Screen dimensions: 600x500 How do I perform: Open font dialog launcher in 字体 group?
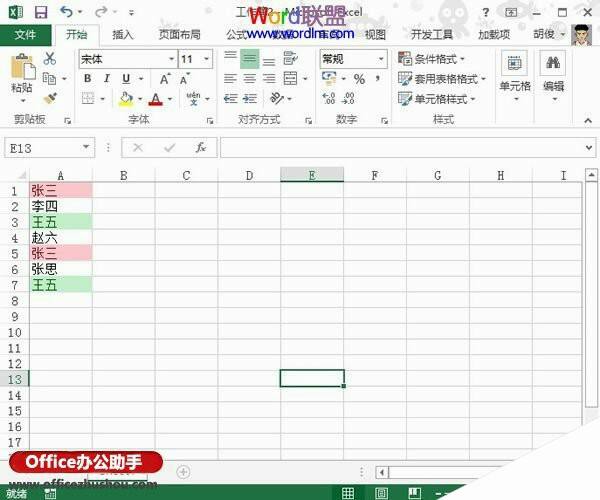210,121
